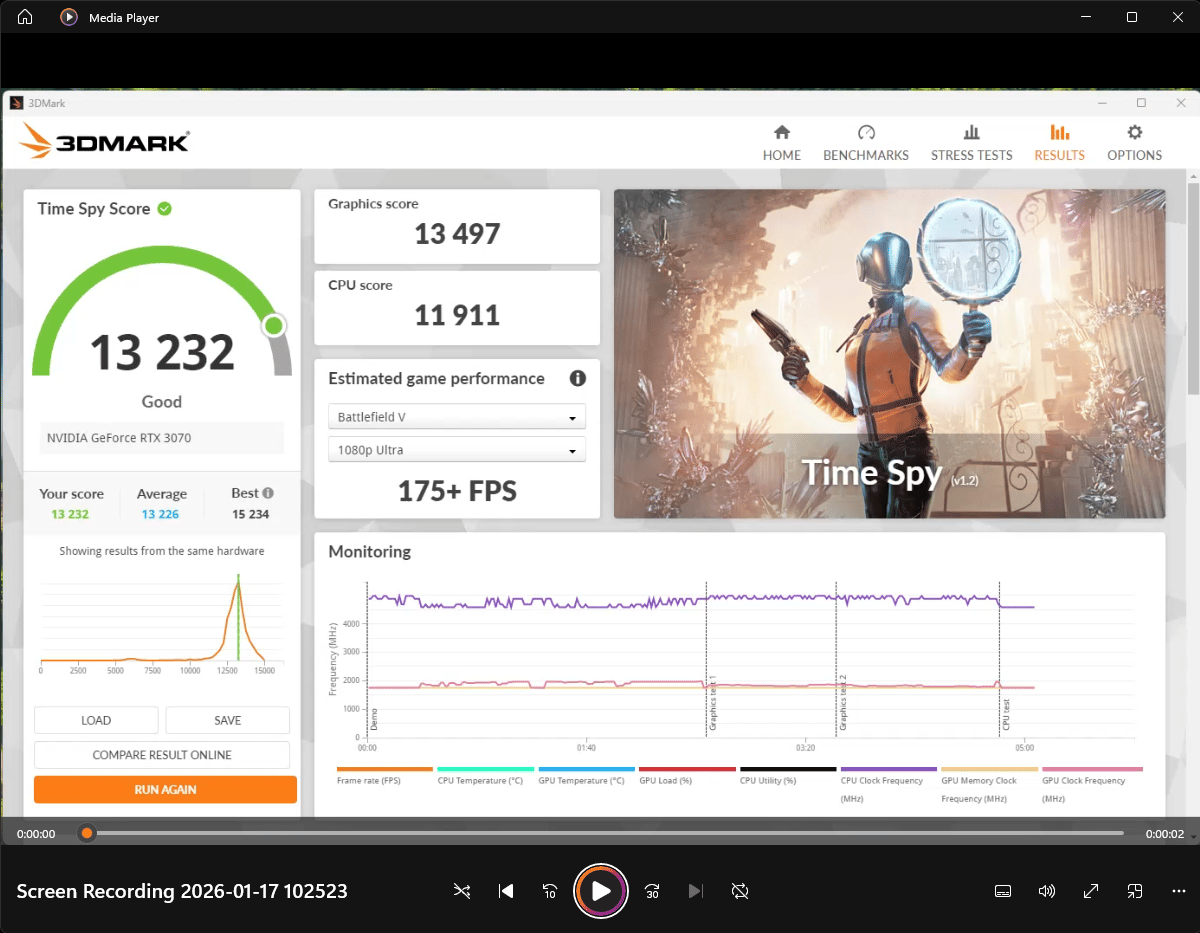Click the Time Spy artwork thumbnail
This screenshot has height=933, width=1200.
click(889, 354)
